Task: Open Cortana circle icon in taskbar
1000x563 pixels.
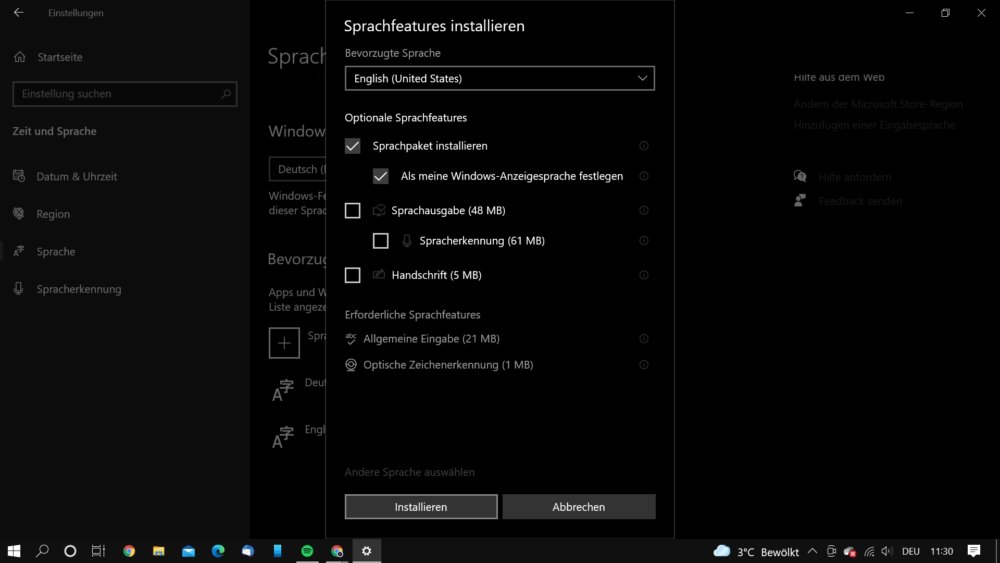Action: (x=70, y=551)
